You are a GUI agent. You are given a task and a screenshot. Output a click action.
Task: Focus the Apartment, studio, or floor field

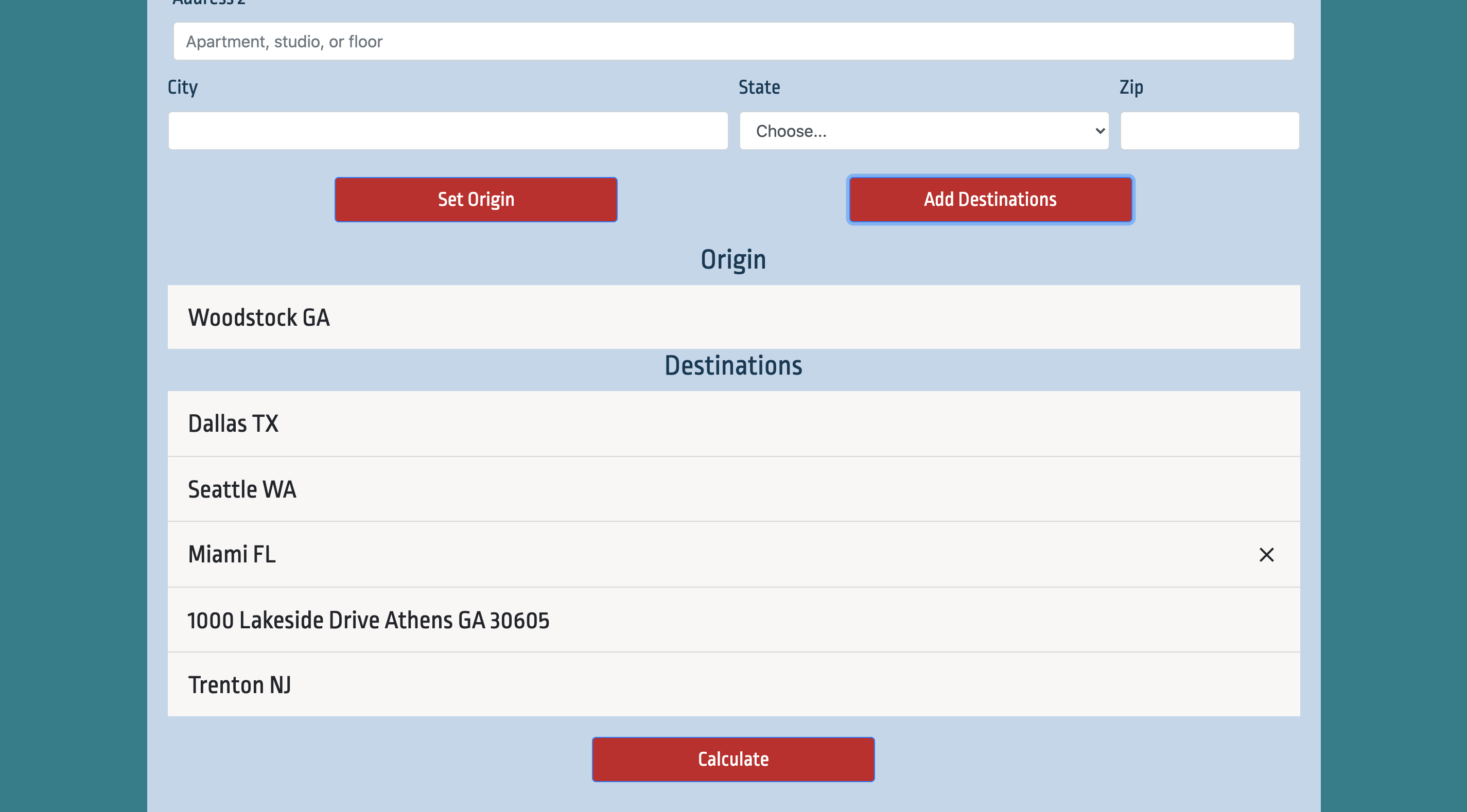(x=733, y=42)
